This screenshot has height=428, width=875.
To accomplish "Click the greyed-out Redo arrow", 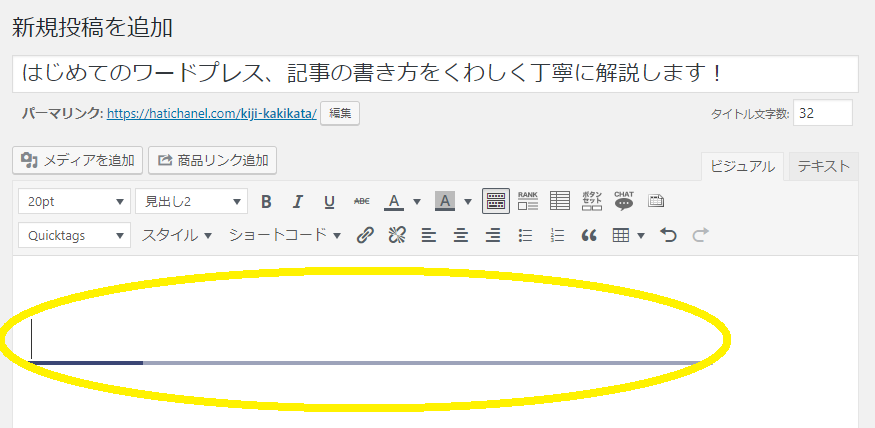I will 700,235.
